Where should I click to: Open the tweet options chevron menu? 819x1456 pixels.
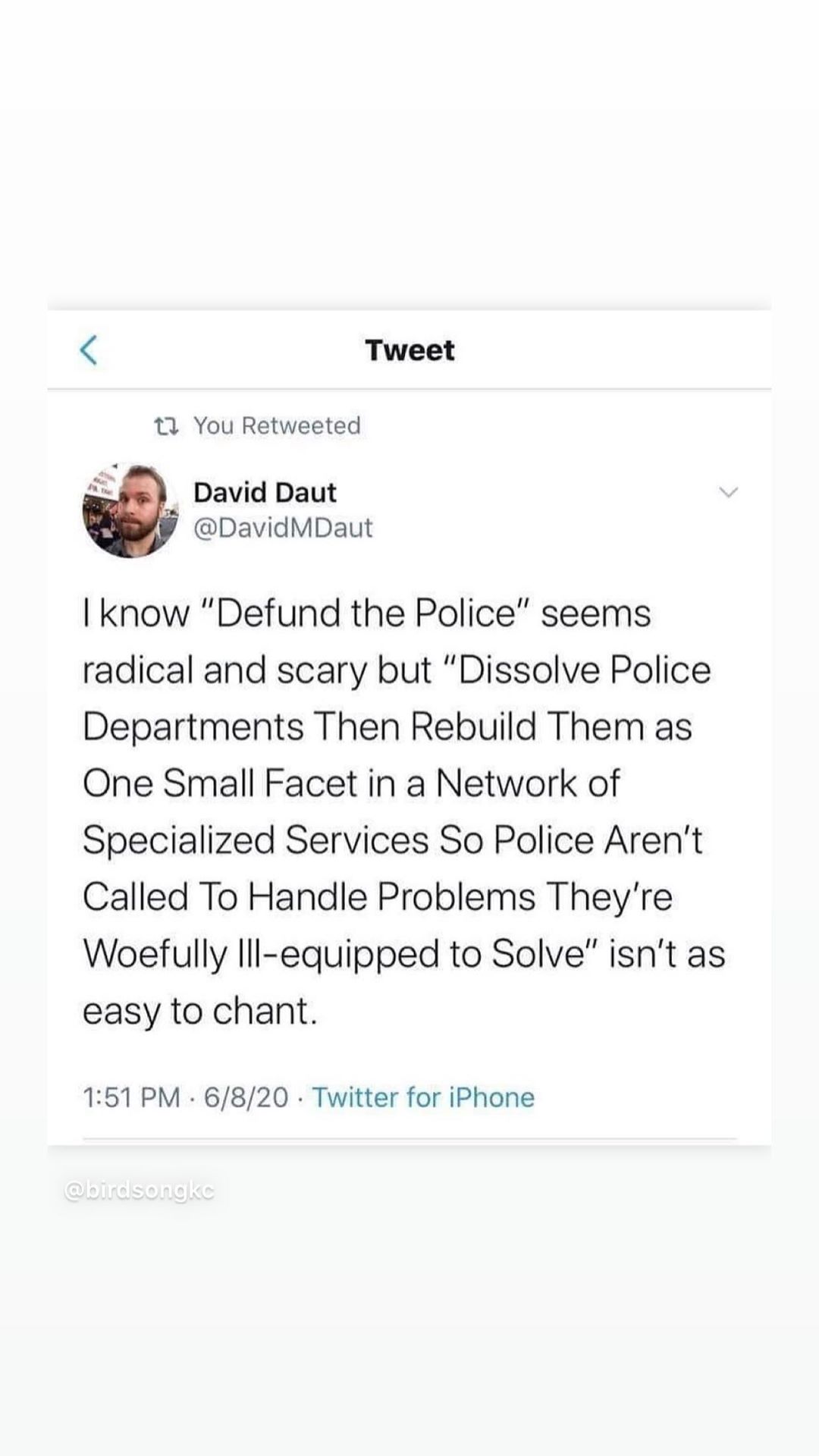pyautogui.click(x=728, y=493)
